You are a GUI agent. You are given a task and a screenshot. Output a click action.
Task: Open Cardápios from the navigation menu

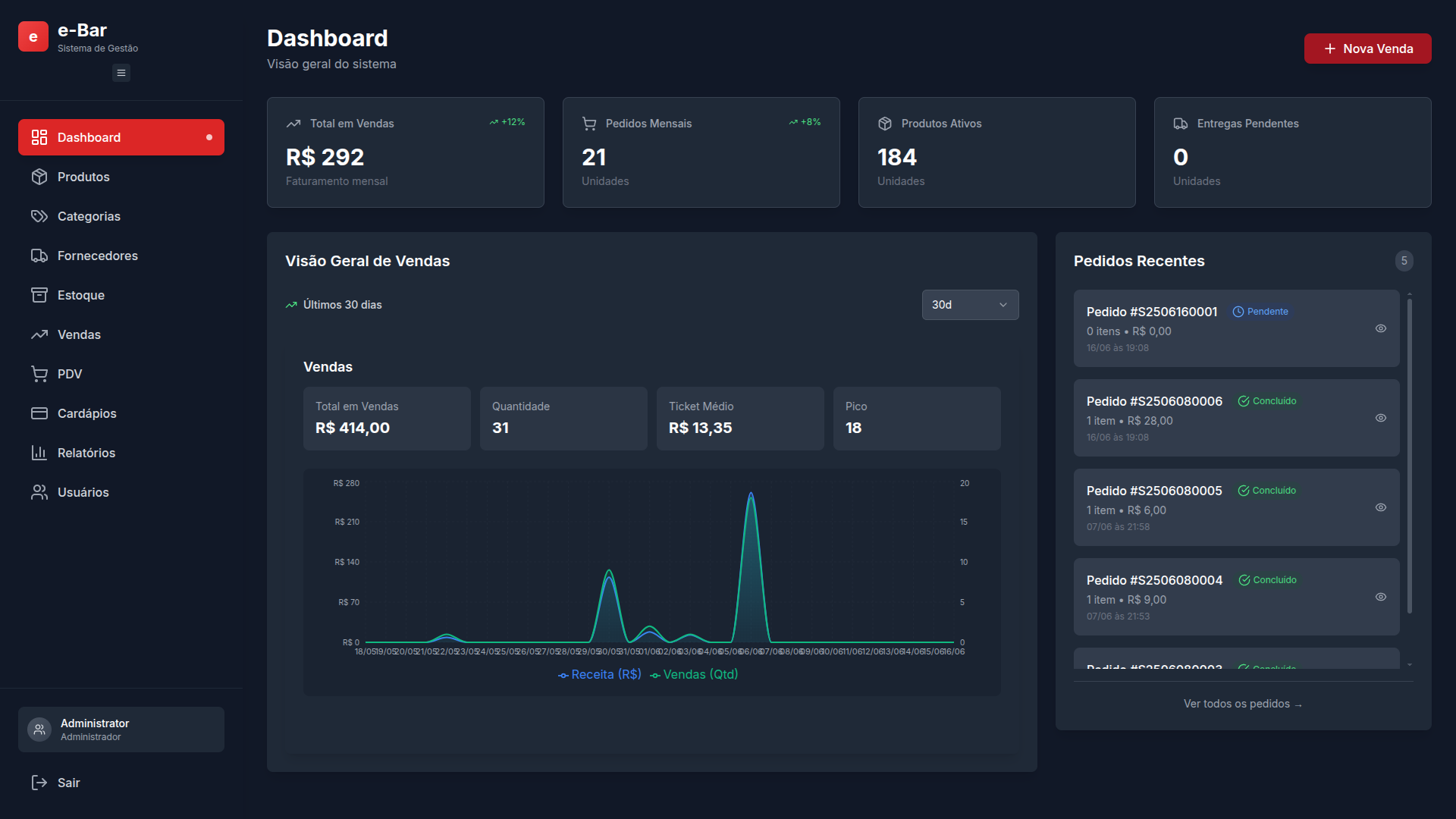[86, 413]
